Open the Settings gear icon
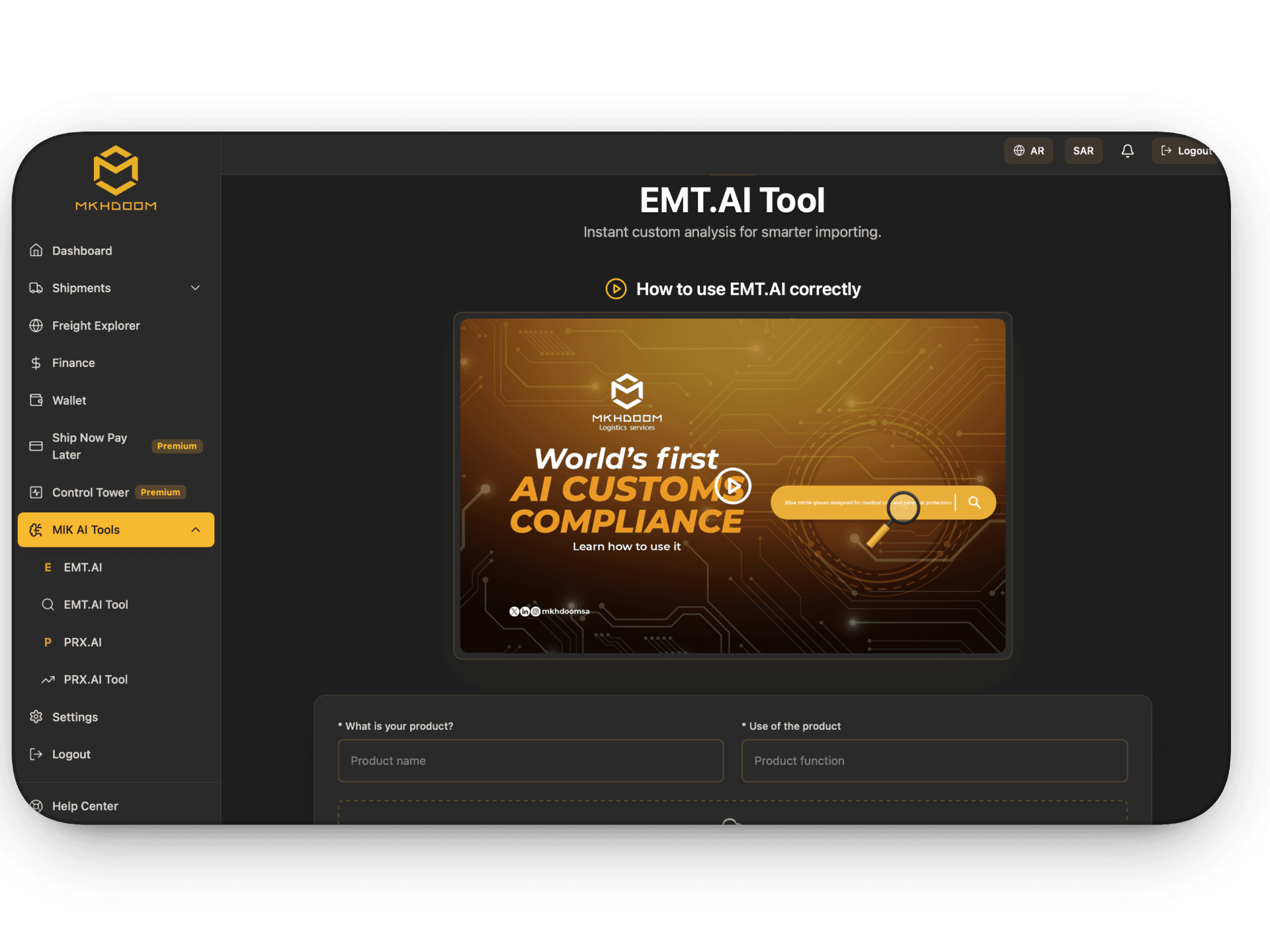The height and width of the screenshot is (952, 1270). coord(36,717)
